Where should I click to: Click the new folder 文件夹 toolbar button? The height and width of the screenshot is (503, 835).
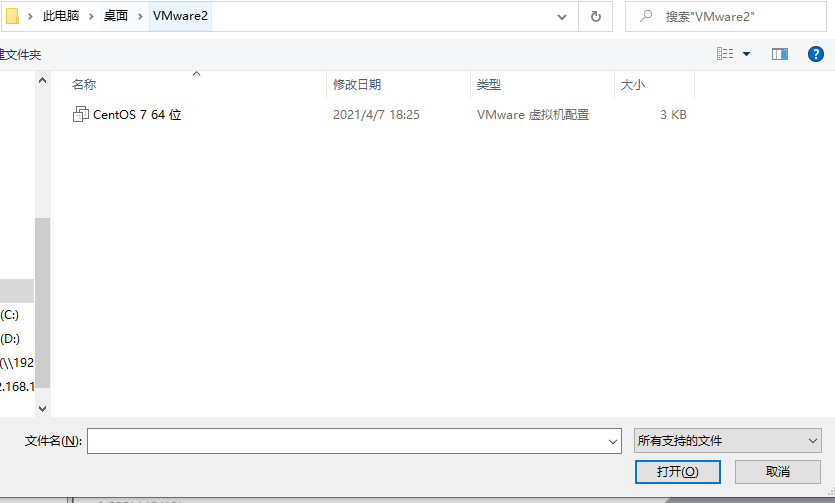click(x=20, y=55)
